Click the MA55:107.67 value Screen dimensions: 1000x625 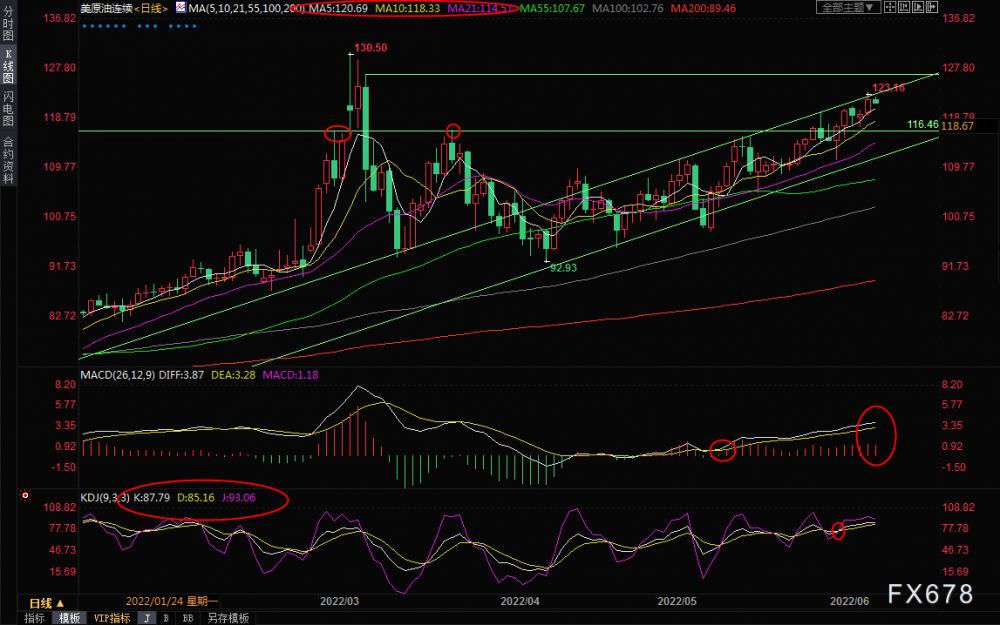[552, 8]
